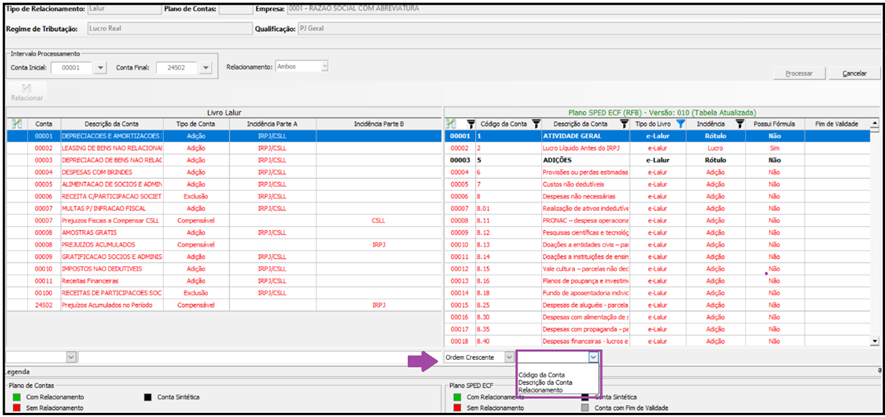Click Tipo de Conta column header
This screenshot has height=417, width=885.
coord(196,124)
